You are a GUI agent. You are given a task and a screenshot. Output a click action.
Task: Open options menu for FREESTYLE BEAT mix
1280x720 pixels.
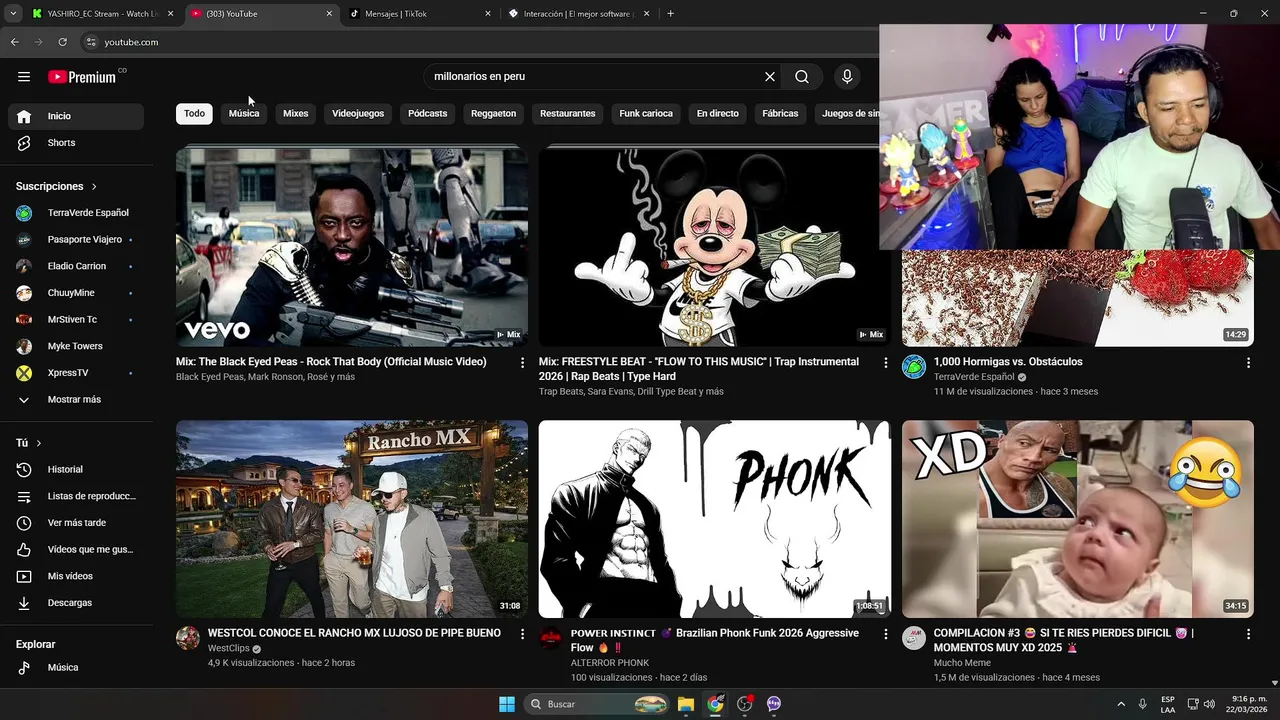point(885,363)
